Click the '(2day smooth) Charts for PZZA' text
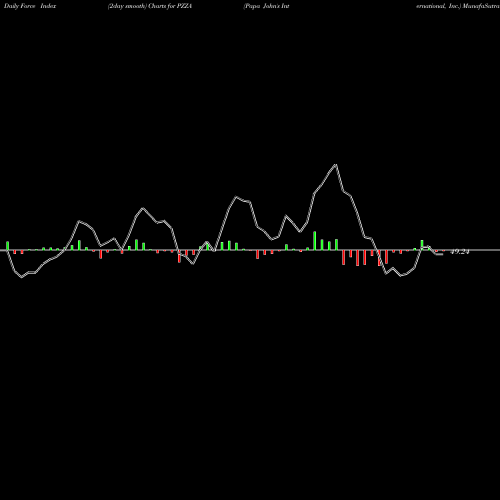 coord(150,6)
